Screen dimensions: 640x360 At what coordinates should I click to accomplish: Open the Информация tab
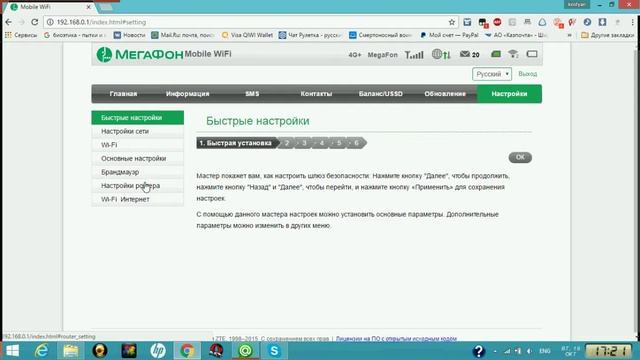188,94
